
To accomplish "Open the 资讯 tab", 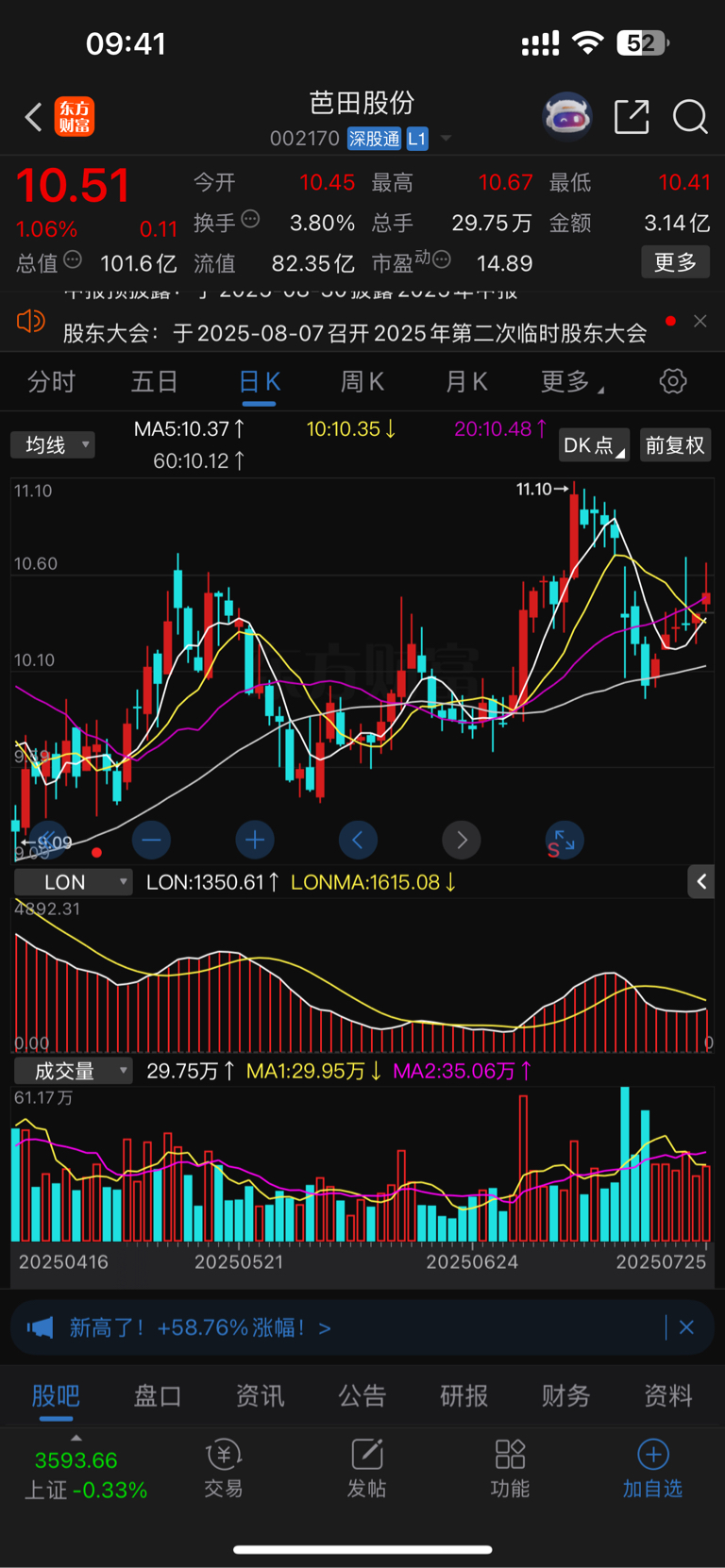I will [x=260, y=1395].
